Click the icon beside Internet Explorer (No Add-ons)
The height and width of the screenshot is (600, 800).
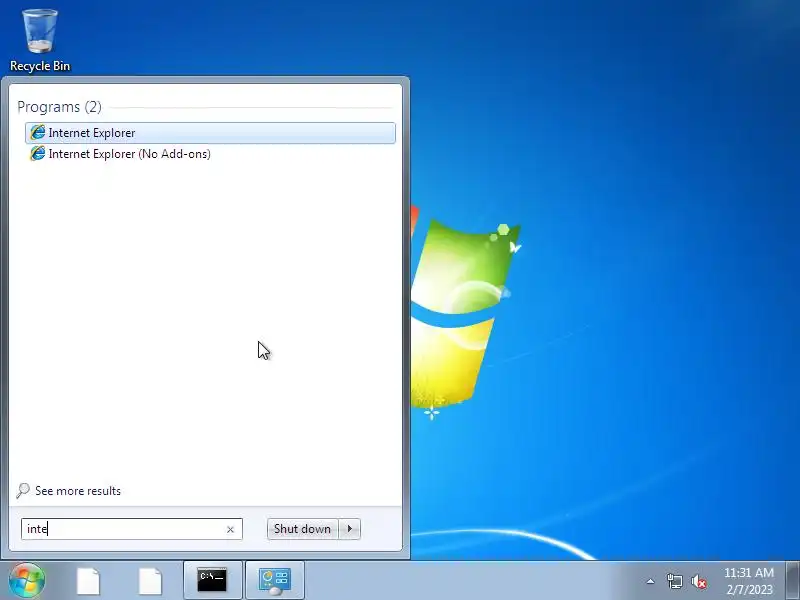(37, 154)
